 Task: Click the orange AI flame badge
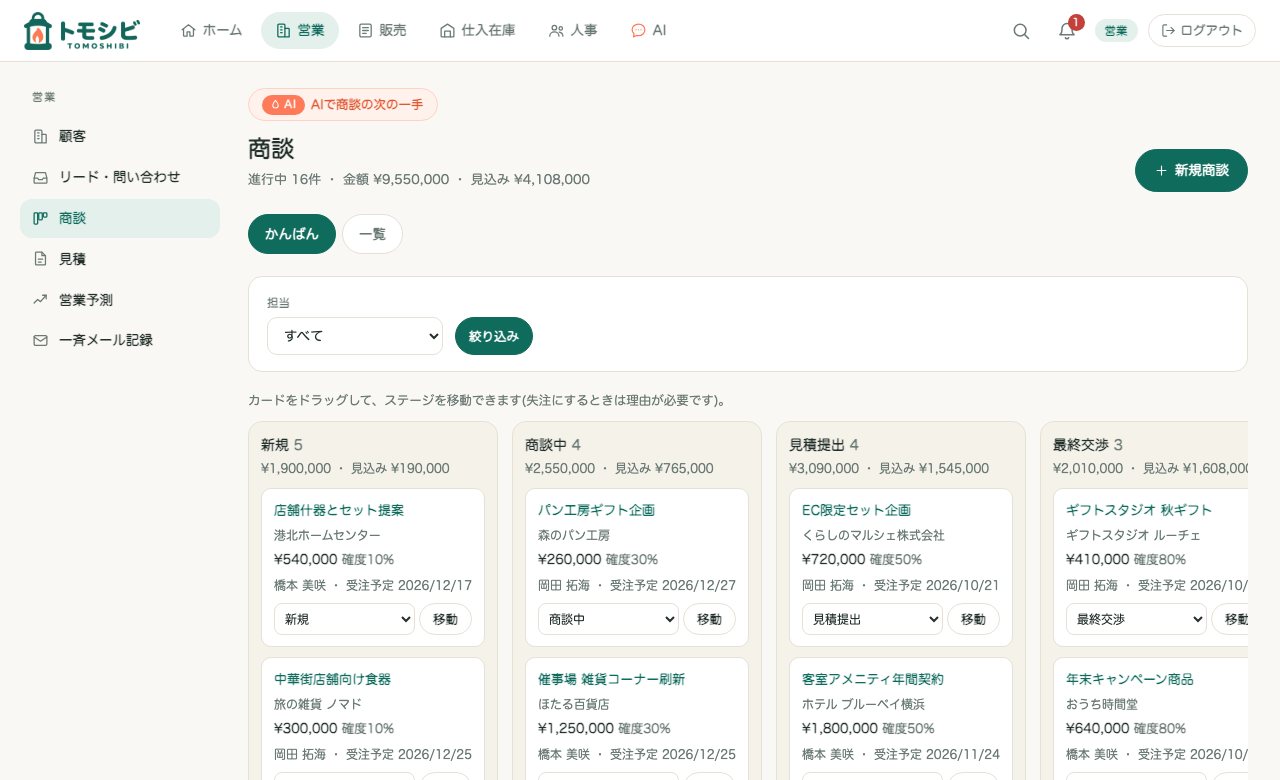[x=283, y=104]
